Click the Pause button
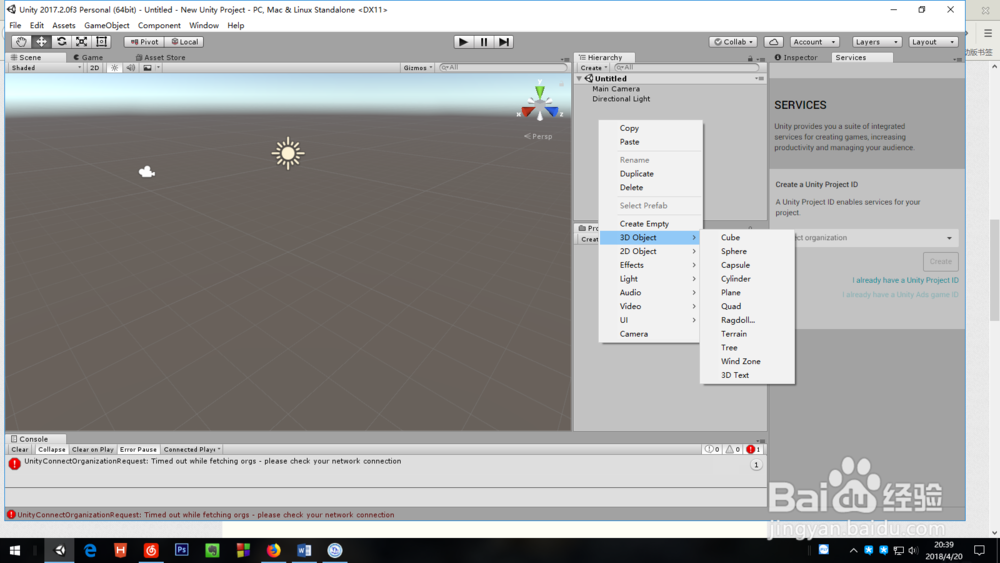The image size is (1000, 563). click(483, 41)
